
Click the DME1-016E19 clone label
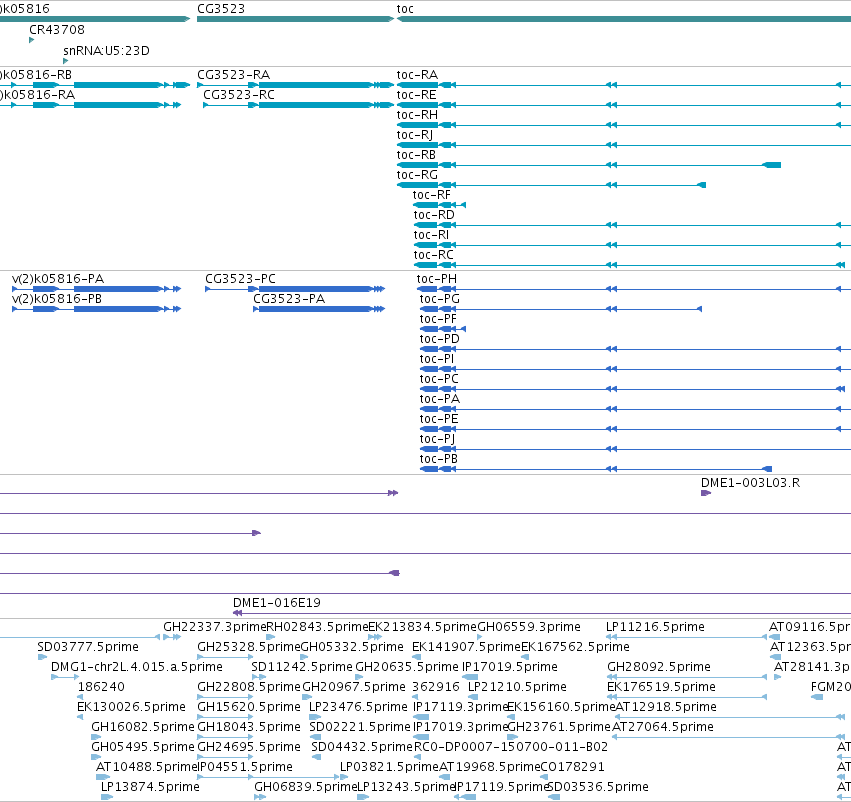click(x=277, y=603)
